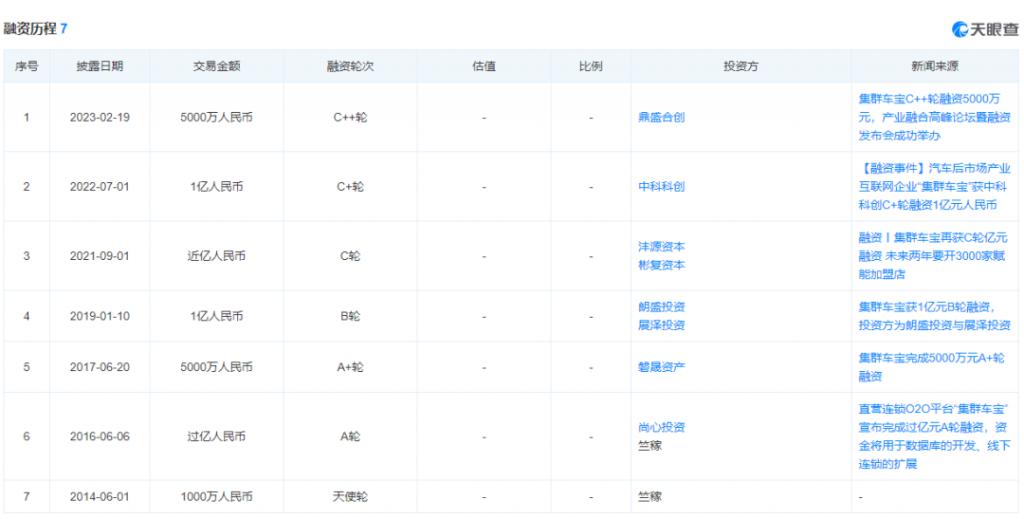Click the 沣源资本 investor link
Image resolution: width=1024 pixels, height=519 pixels.
pyautogui.click(x=661, y=247)
